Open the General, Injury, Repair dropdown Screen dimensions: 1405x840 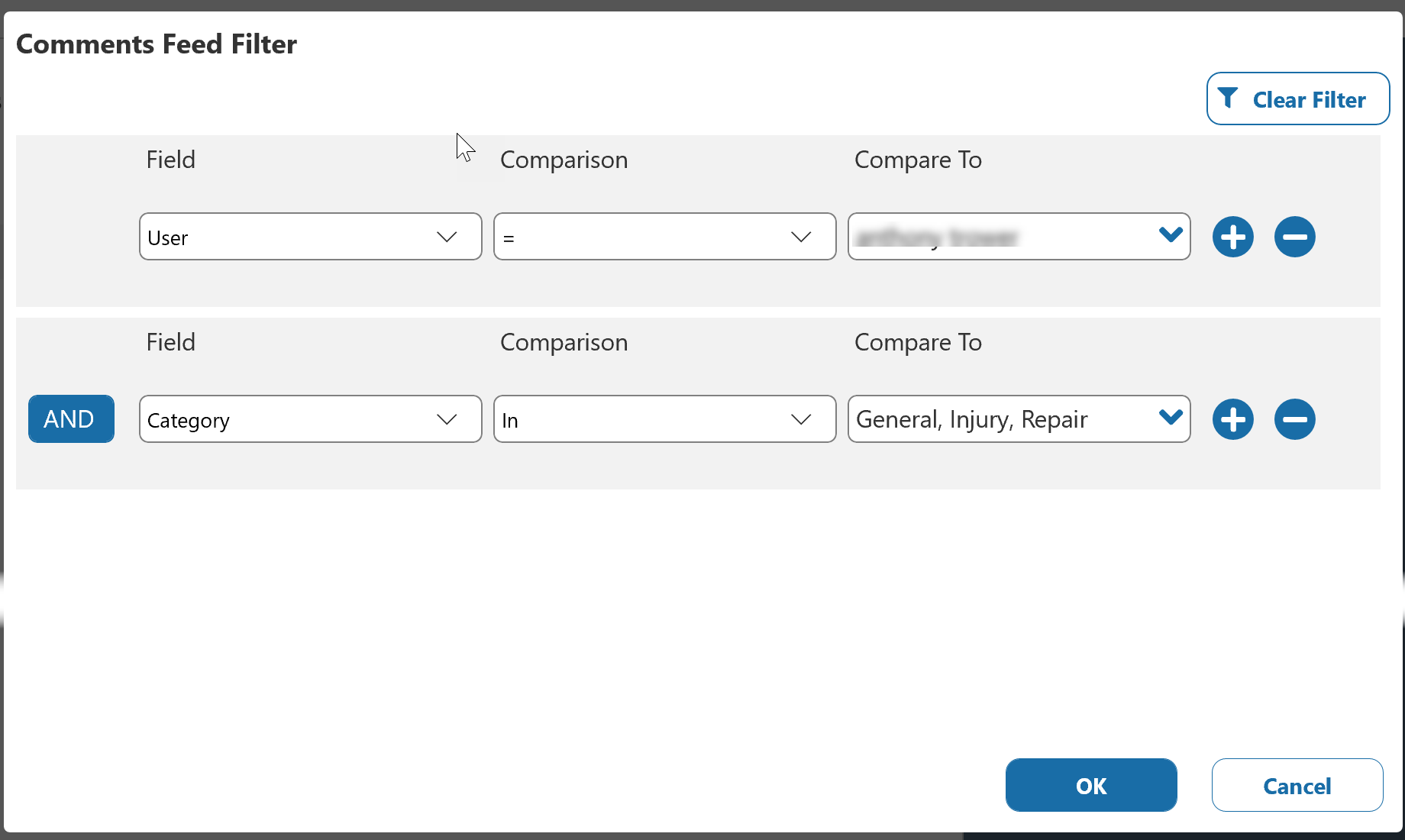1019,419
